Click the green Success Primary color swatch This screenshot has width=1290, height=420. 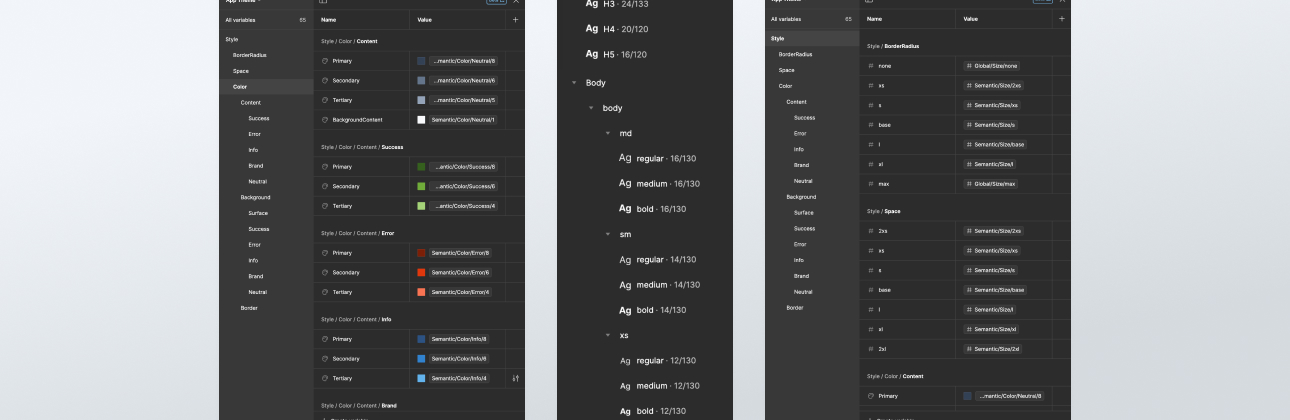click(421, 167)
